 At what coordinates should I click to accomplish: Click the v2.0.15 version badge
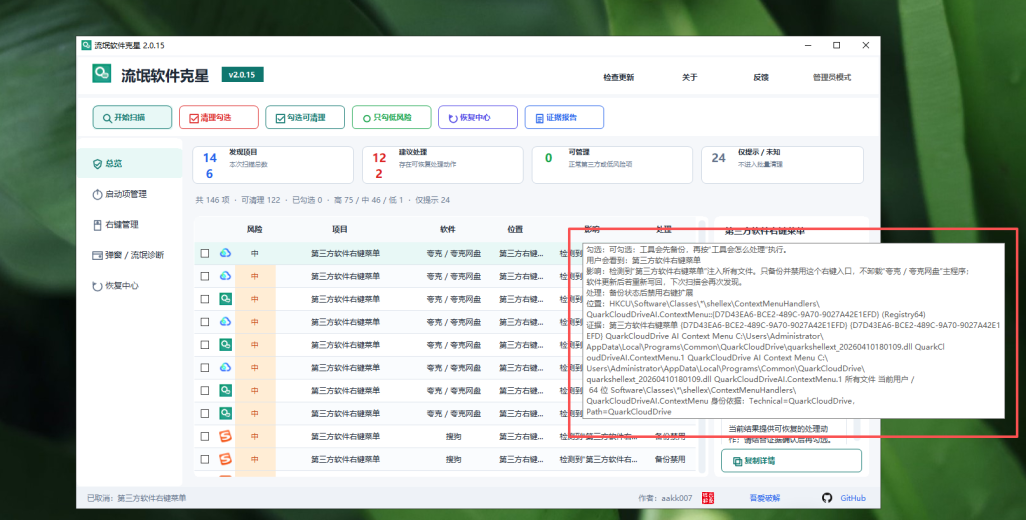242,75
